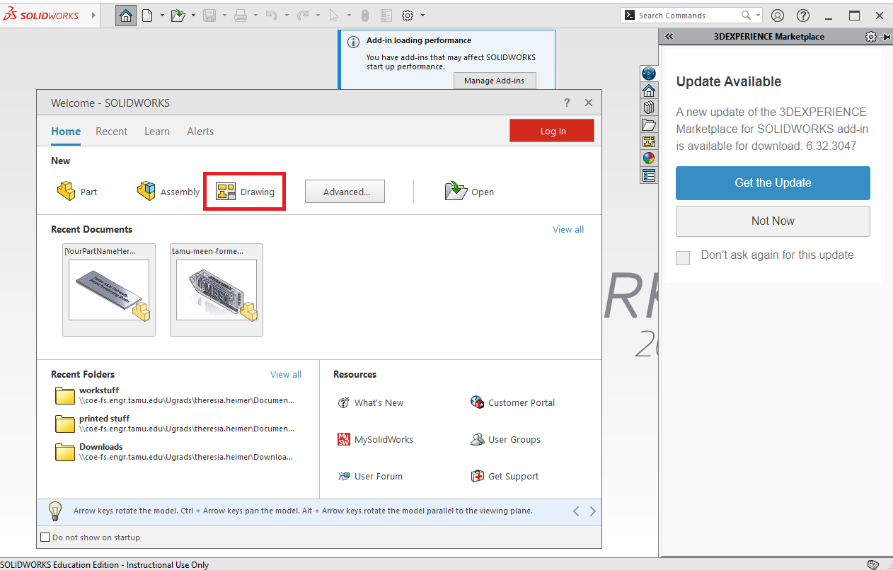Enable Do not show on startup
The height and width of the screenshot is (570, 893).
pyautogui.click(x=44, y=538)
